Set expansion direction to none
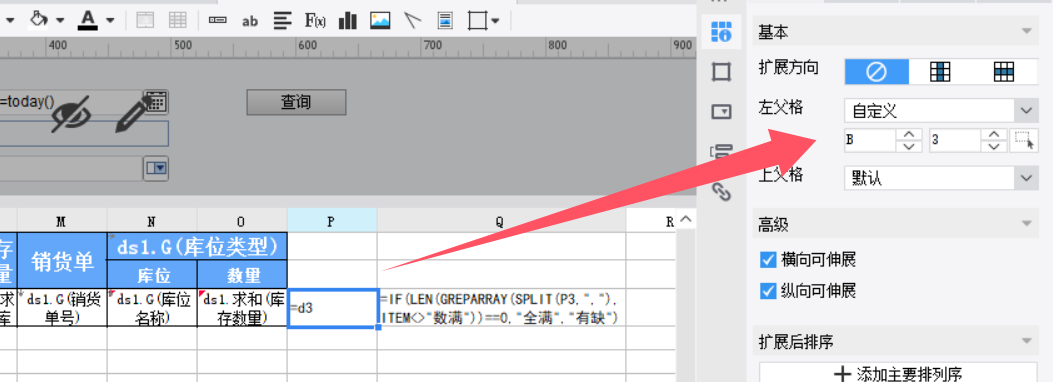 876,72
